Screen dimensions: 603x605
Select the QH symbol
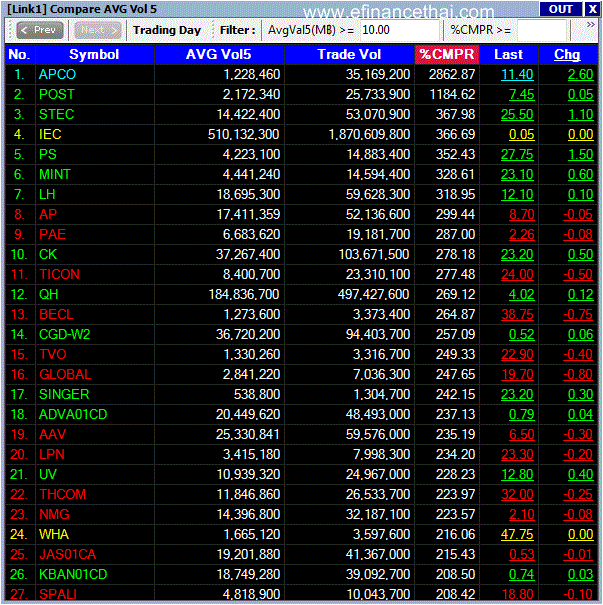[49, 294]
